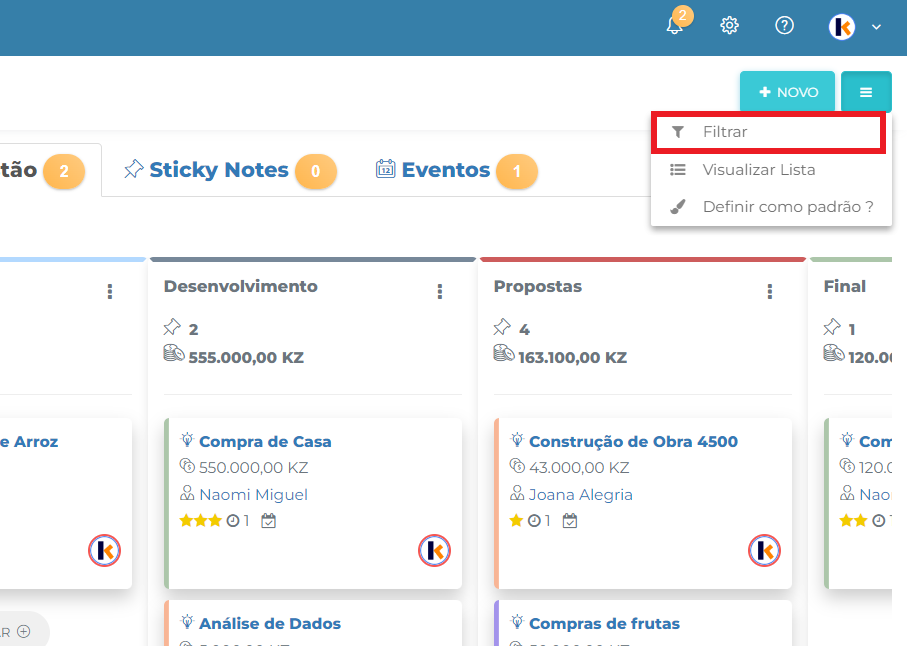The image size is (907, 646).
Task: Click the pin icon in Desenvolvimento header
Action: [x=172, y=327]
